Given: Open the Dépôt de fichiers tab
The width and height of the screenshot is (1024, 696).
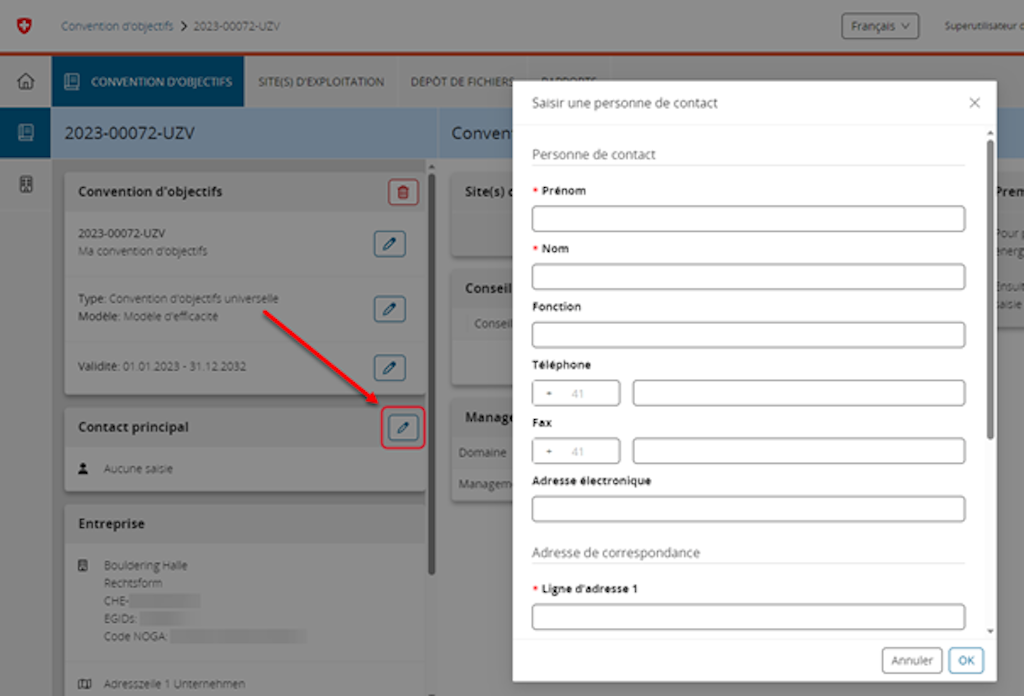Looking at the screenshot, I should 461,82.
